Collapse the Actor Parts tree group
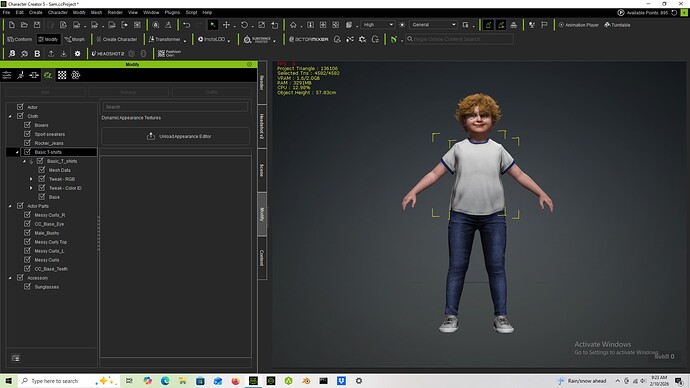 pos(10,206)
